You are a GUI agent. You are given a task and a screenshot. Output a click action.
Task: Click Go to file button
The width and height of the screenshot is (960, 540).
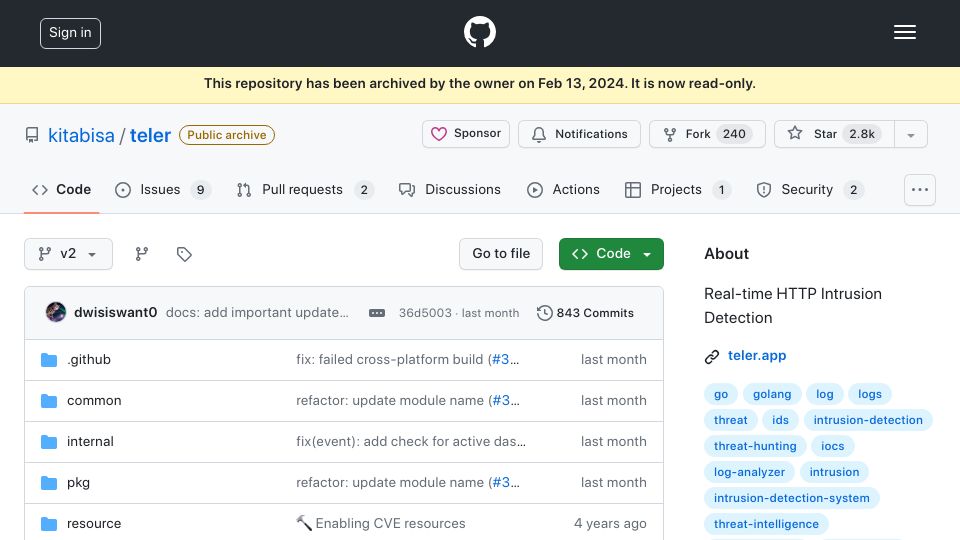click(501, 253)
